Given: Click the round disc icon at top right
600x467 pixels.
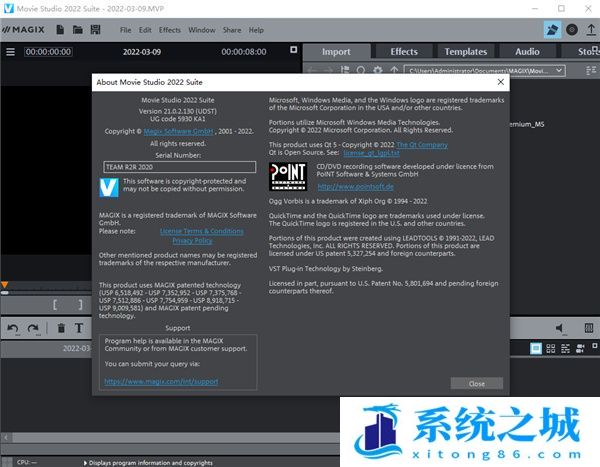Looking at the screenshot, I should 572,29.
